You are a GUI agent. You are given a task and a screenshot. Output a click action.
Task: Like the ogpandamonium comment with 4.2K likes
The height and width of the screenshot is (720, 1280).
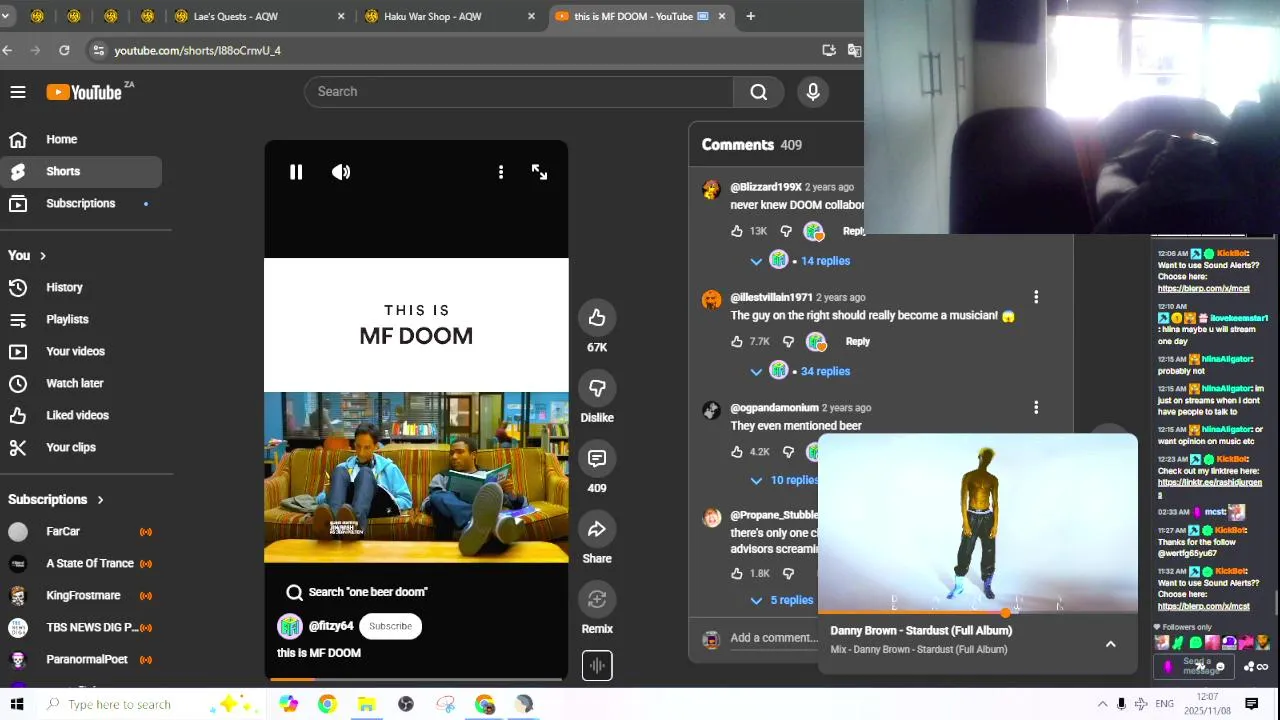tap(737, 452)
